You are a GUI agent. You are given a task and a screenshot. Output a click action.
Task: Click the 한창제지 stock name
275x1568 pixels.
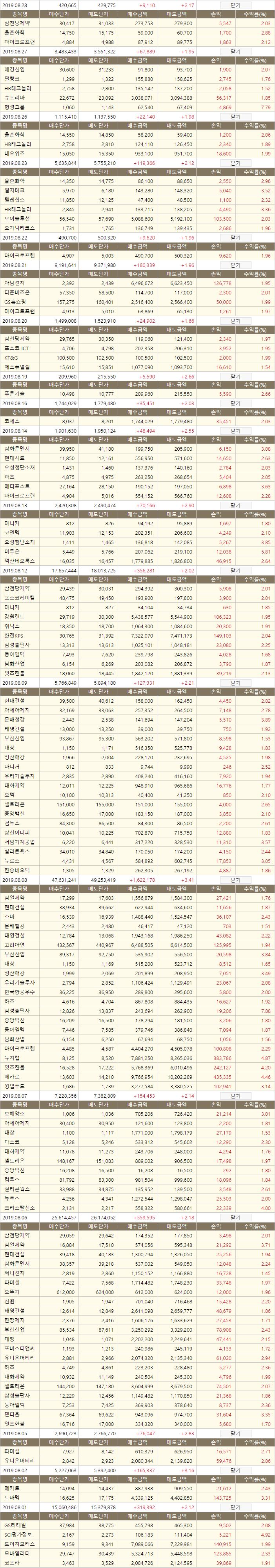click(x=15, y=1320)
